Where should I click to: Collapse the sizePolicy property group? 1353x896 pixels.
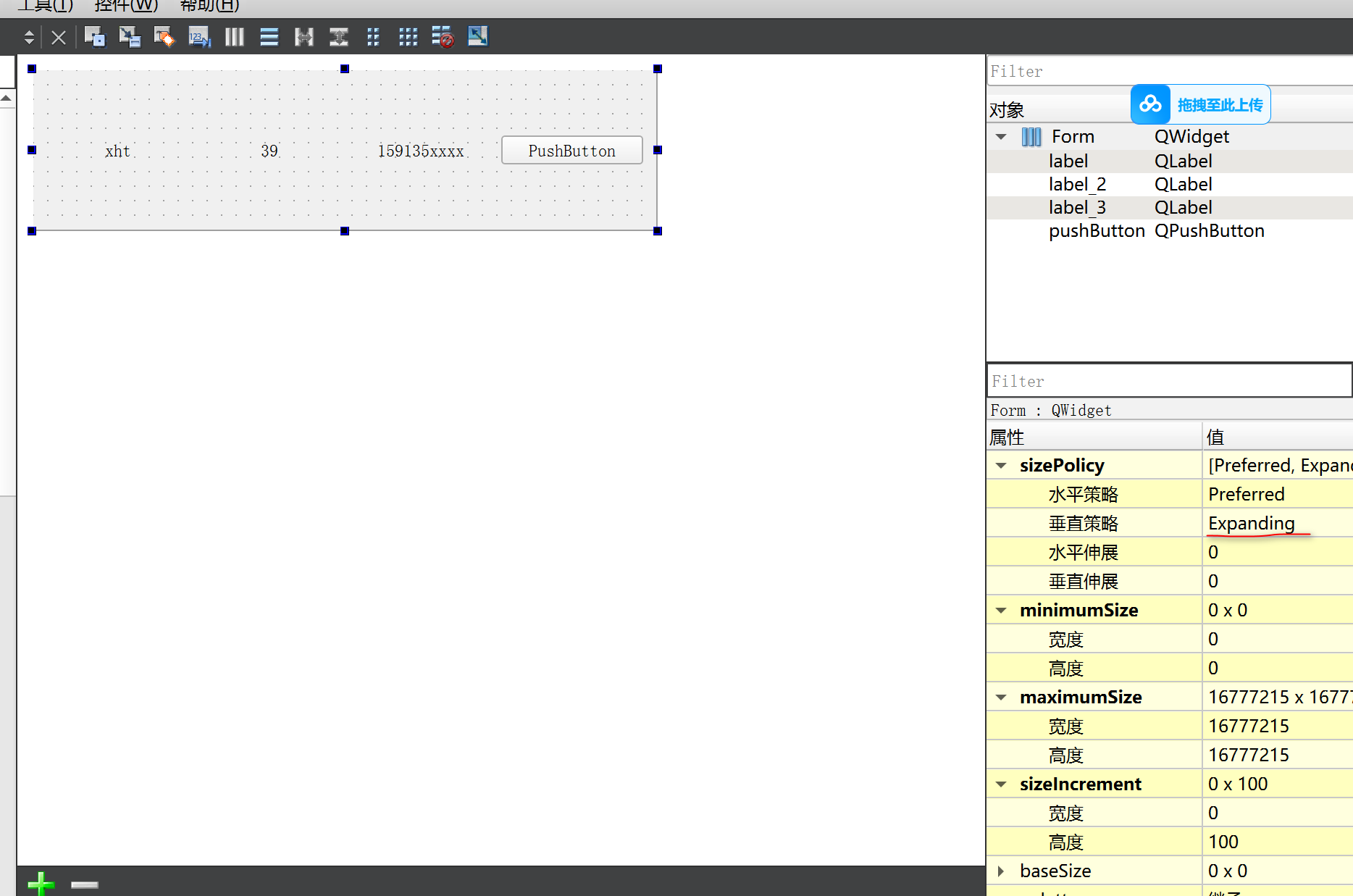coord(1001,465)
